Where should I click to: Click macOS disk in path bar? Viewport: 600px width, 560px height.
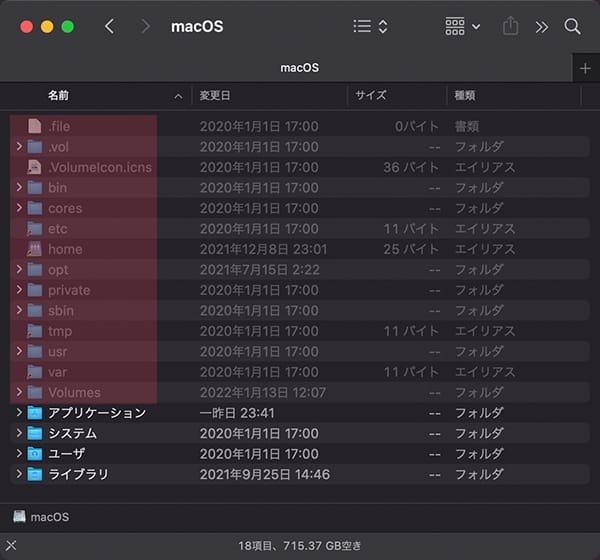click(41, 517)
